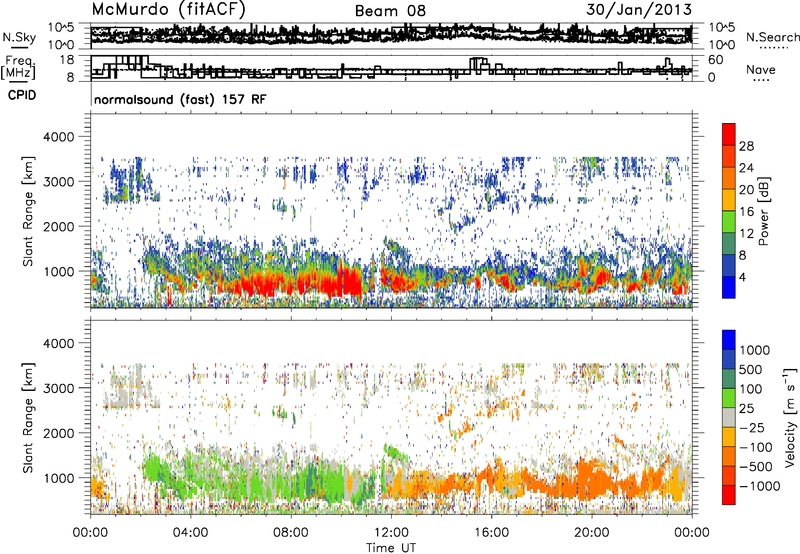Click the -500 label on the velocity colorbar
The height and width of the screenshot is (554, 800).
coord(755,466)
